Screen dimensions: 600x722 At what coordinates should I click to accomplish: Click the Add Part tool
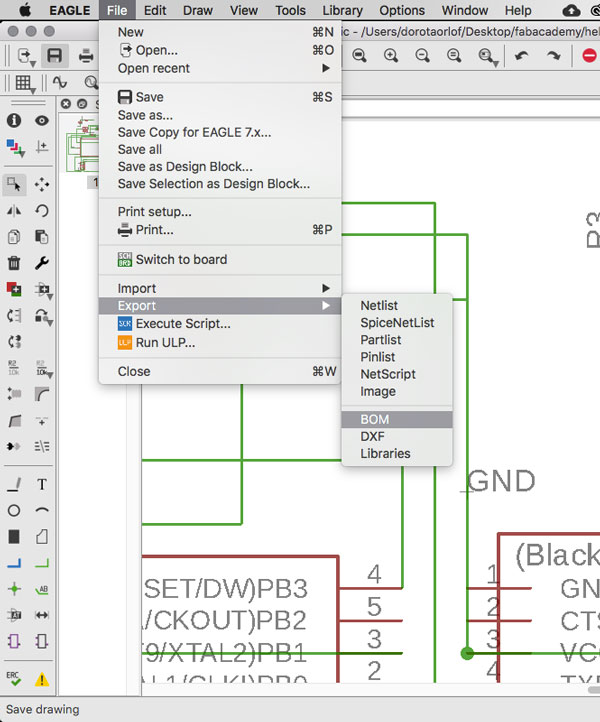(14, 289)
